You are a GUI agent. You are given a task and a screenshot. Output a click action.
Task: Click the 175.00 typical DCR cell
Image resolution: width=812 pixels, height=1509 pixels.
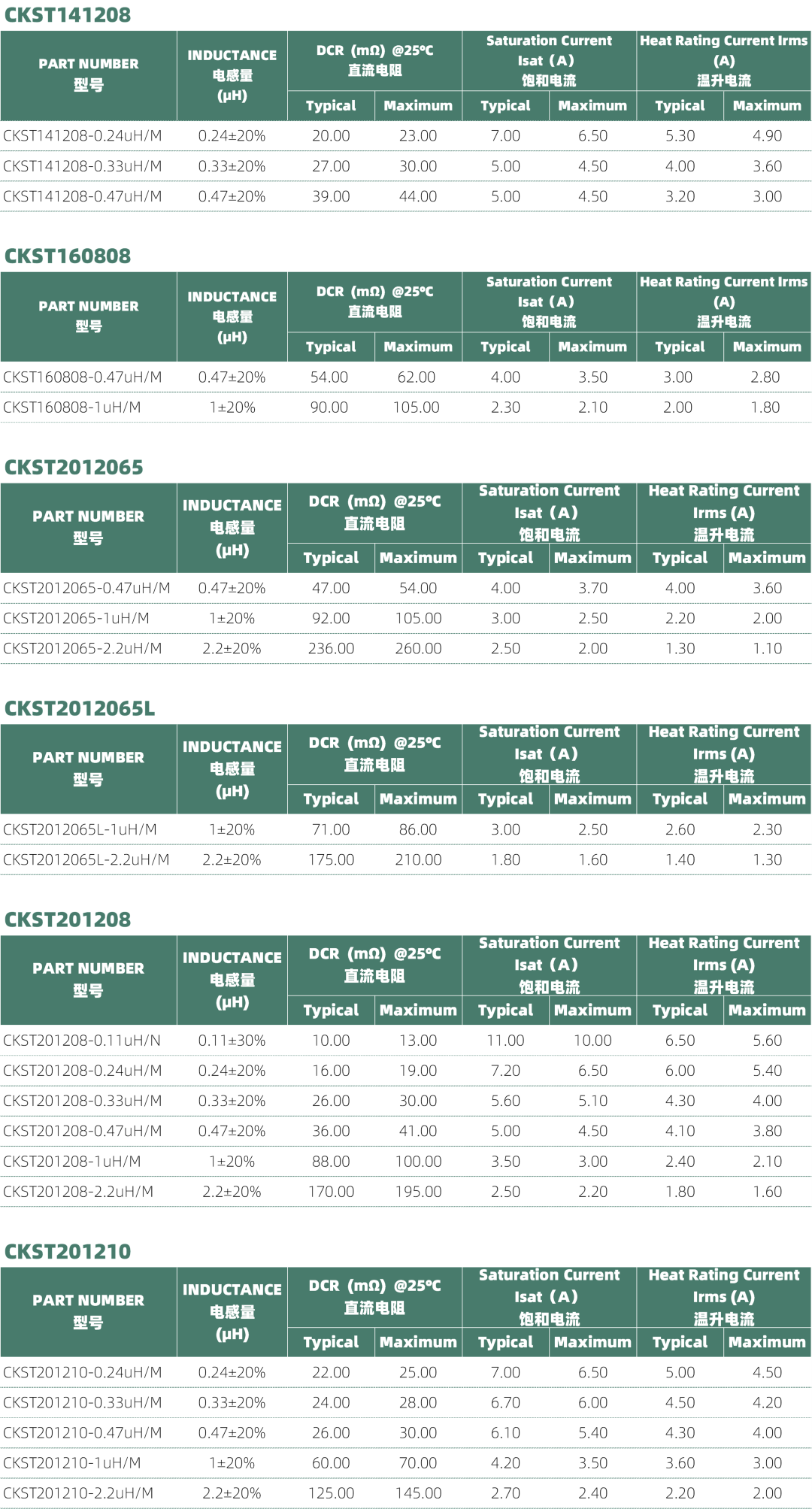[331, 860]
